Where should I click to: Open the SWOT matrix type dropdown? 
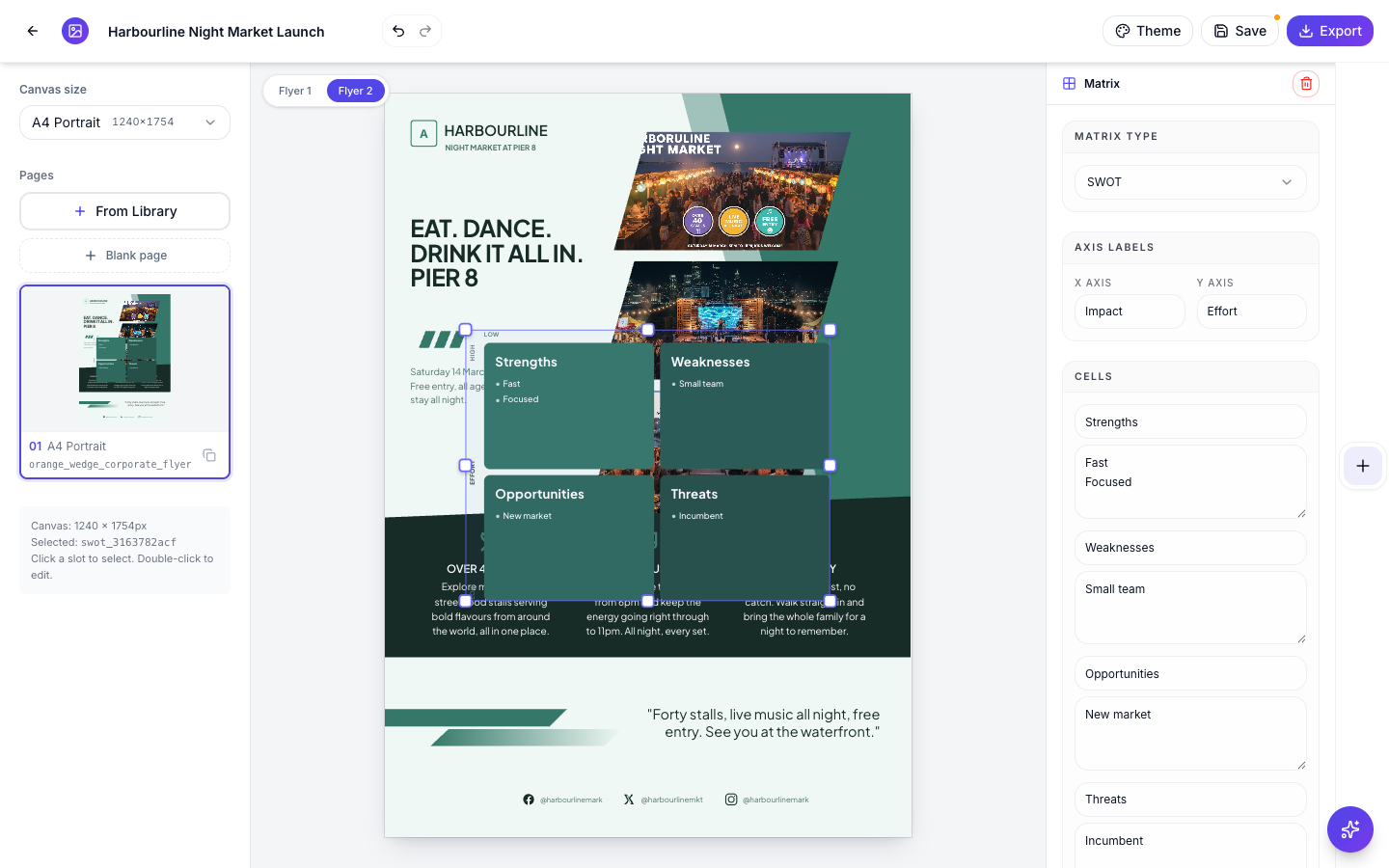[x=1190, y=182]
